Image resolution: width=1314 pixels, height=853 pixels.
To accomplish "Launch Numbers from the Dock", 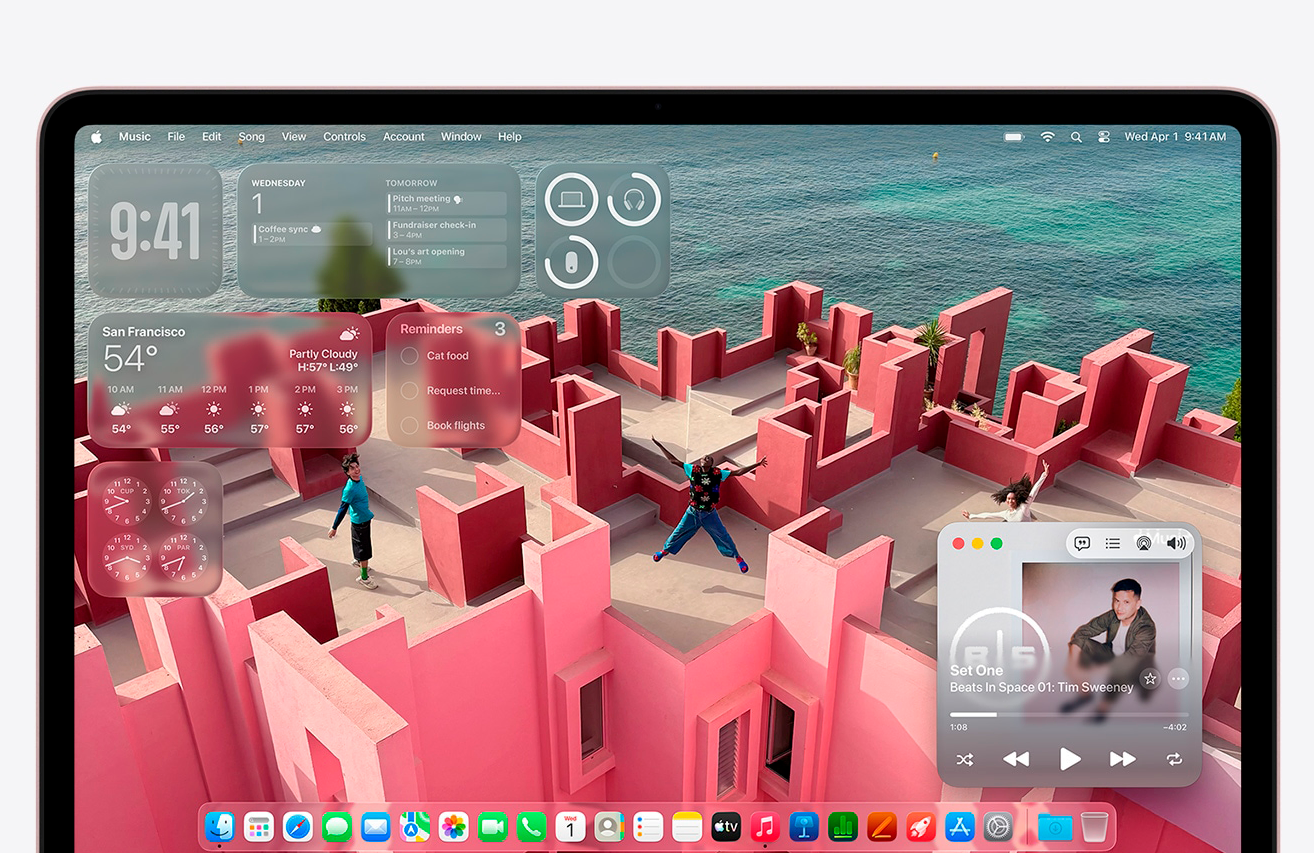I will point(843,827).
